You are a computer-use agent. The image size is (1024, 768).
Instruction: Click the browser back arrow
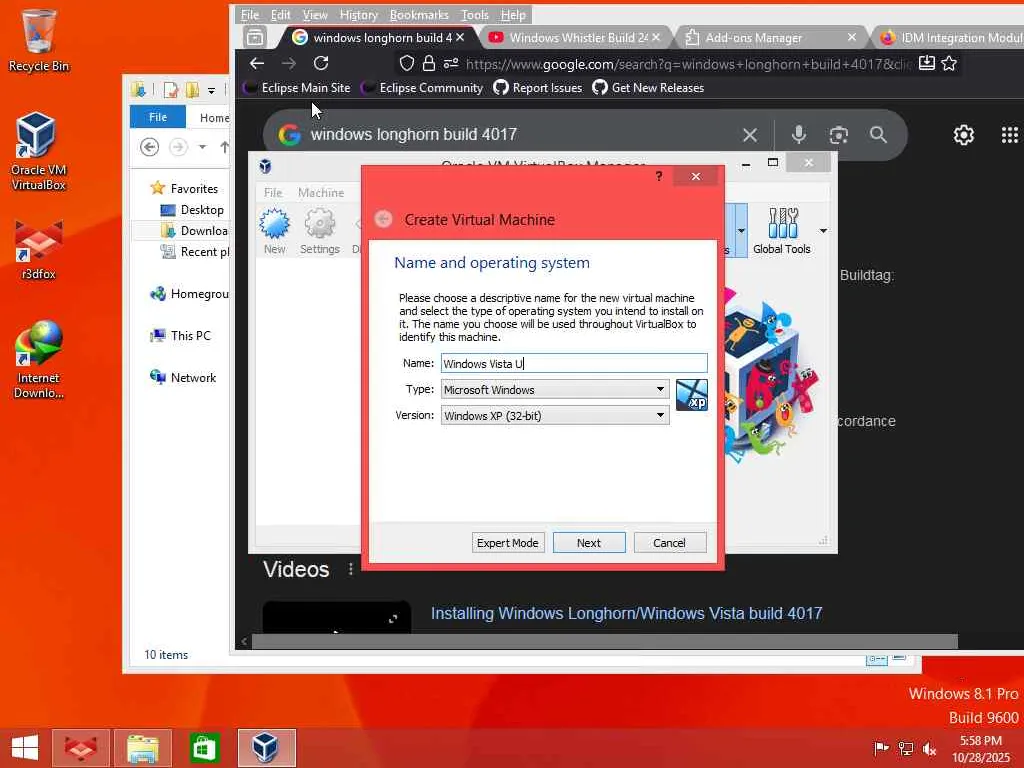pos(257,63)
